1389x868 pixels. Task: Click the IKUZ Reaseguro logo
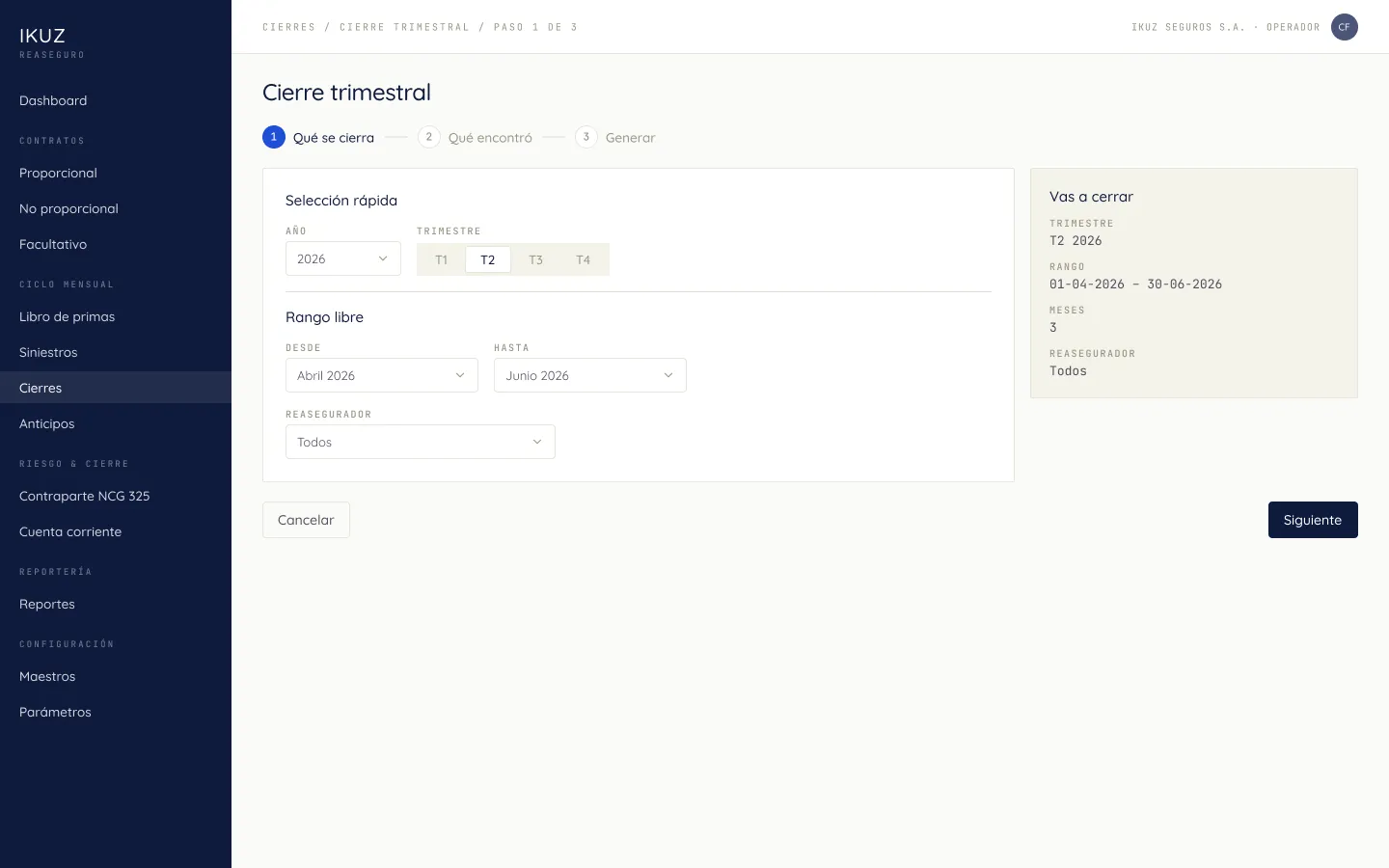[x=52, y=41]
